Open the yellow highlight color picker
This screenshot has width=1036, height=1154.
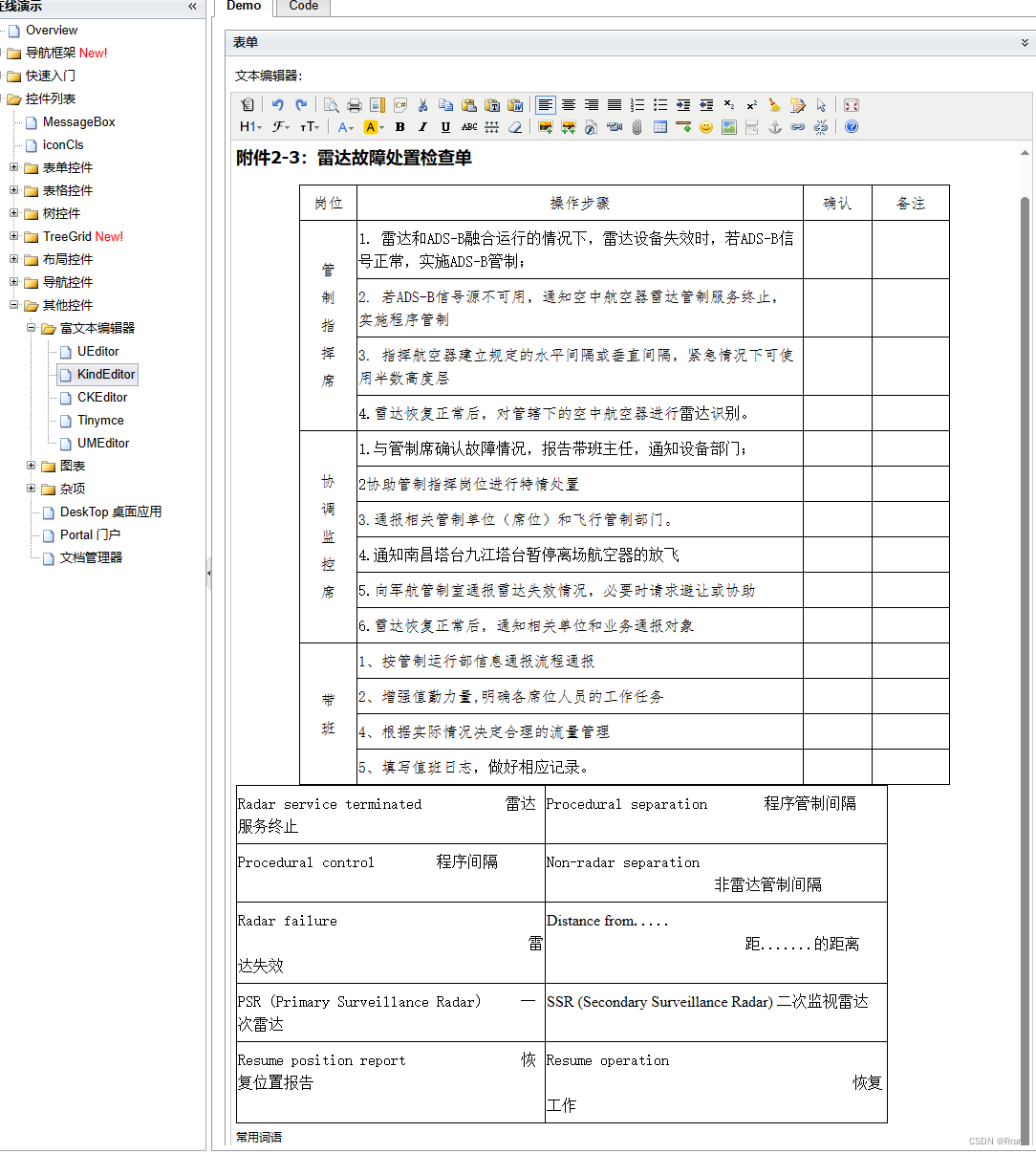pos(374,127)
